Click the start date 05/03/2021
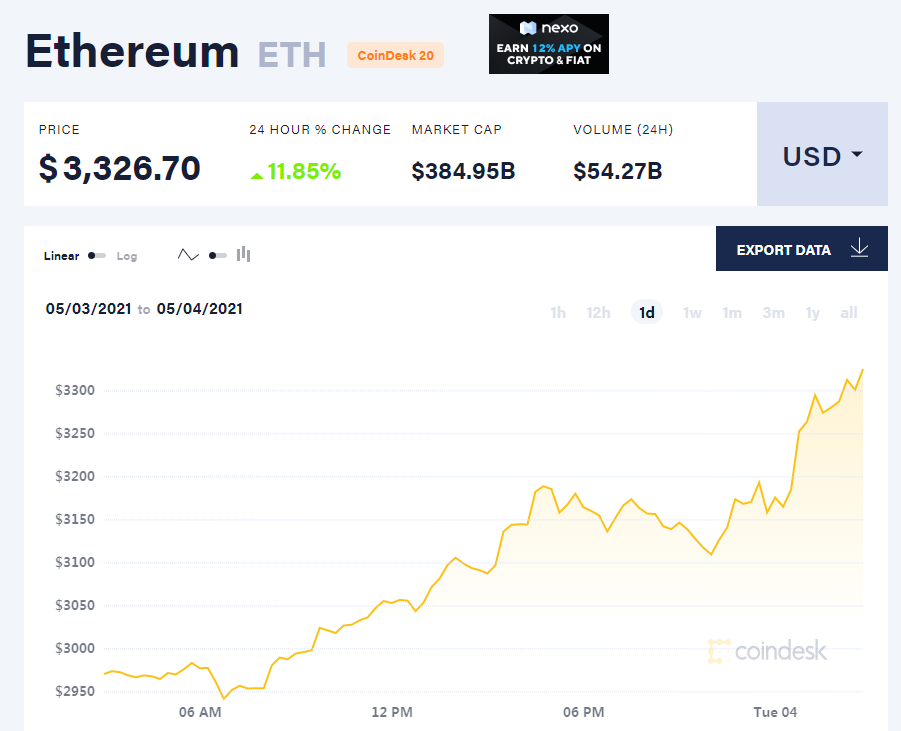The image size is (901, 731). (88, 309)
